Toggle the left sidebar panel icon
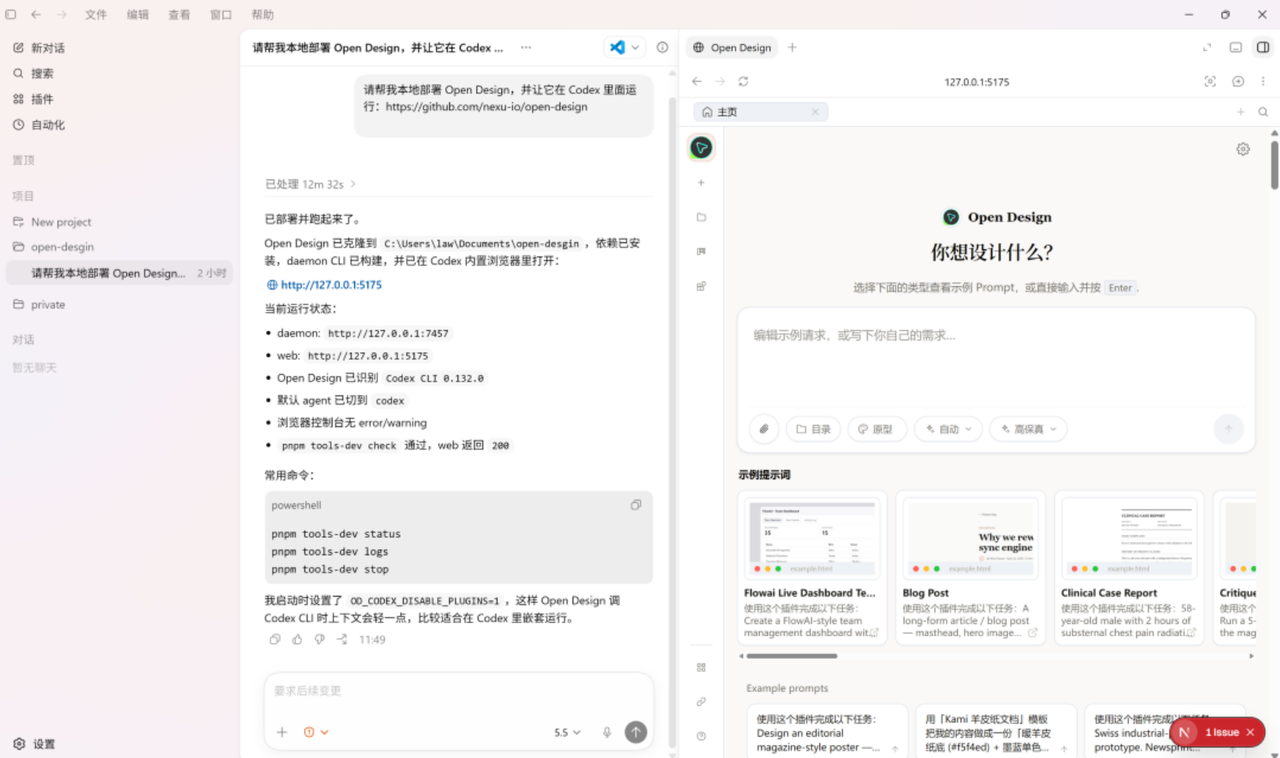This screenshot has height=758, width=1280. click(11, 15)
